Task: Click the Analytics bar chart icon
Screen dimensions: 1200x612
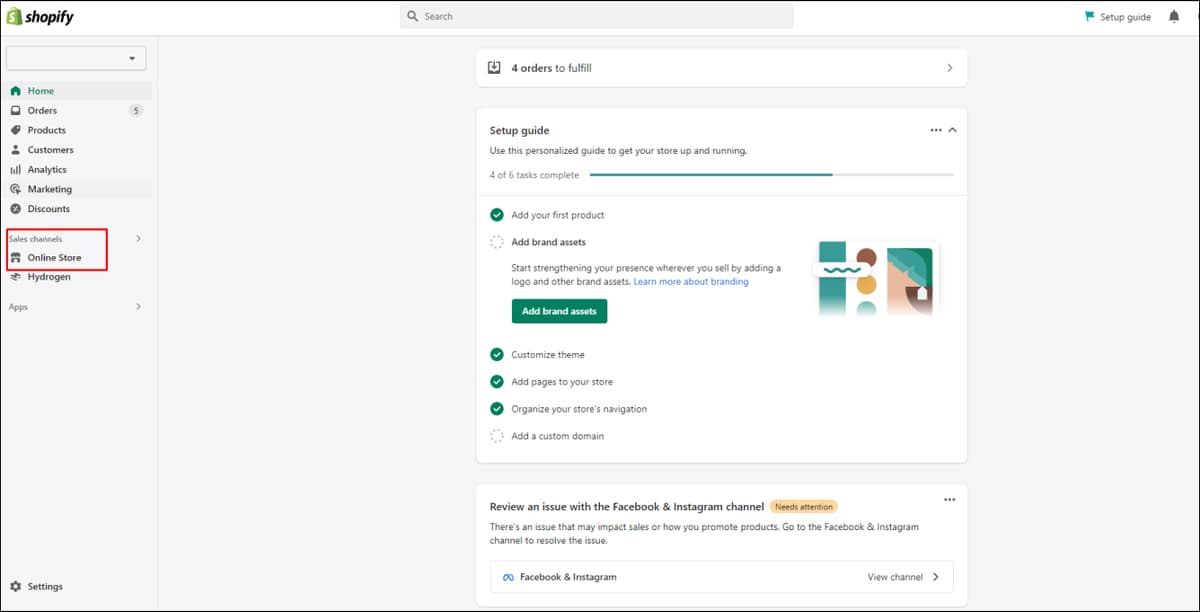Action: (15, 170)
